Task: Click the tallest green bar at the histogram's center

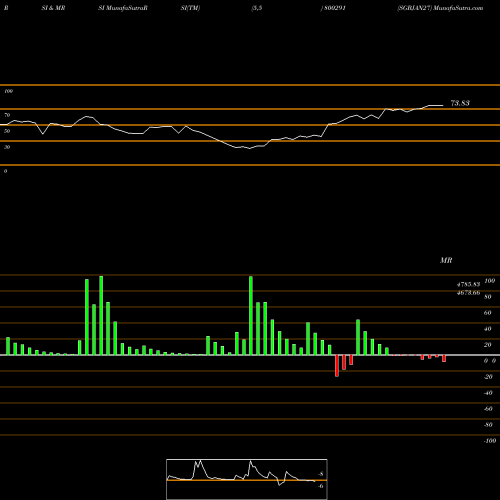Action: tap(251, 315)
